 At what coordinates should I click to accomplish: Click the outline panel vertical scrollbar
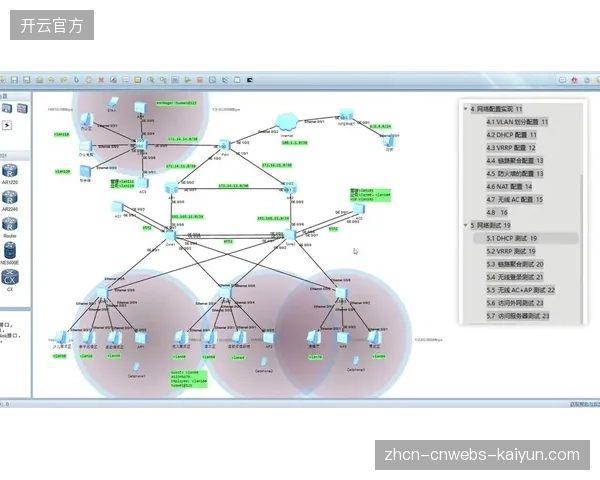pyautogui.click(x=582, y=249)
